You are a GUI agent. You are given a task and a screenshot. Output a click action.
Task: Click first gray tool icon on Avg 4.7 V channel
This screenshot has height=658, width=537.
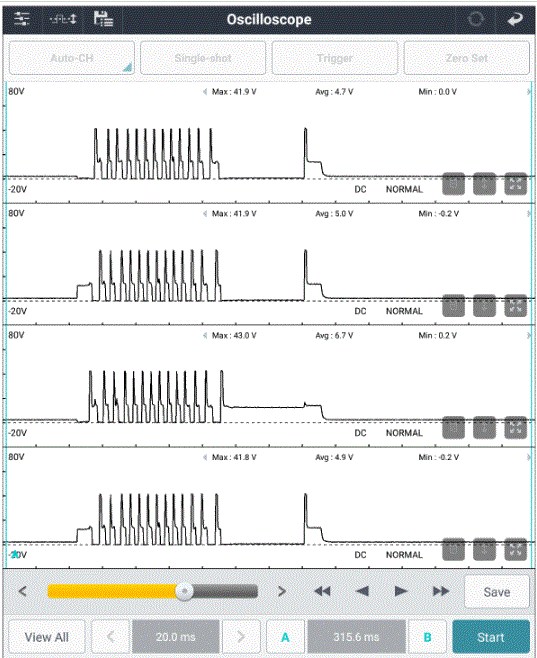coord(454,184)
